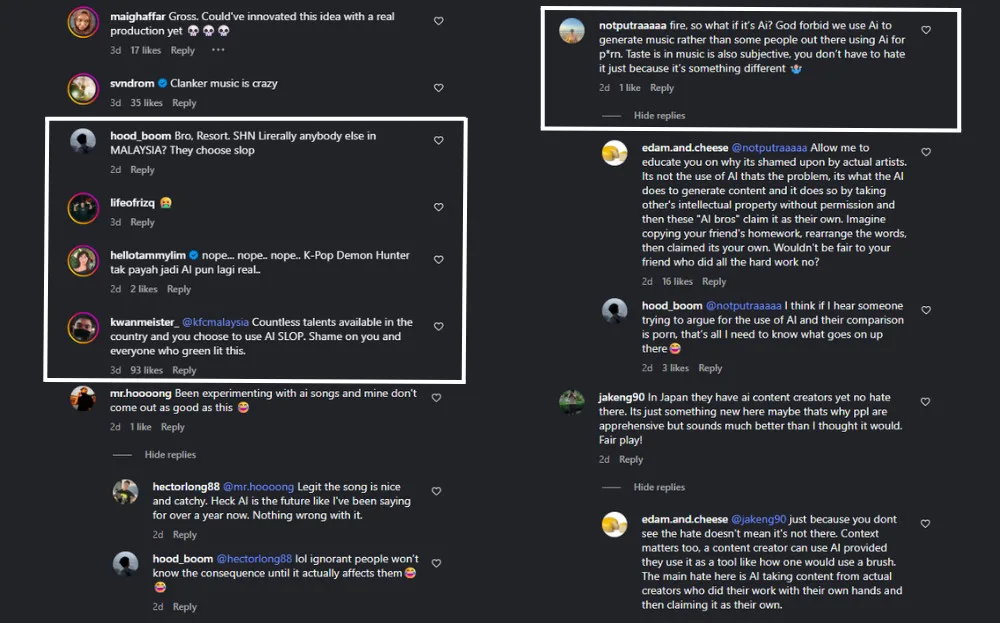The height and width of the screenshot is (623, 1000).
Task: View the 93 likes on kwanmeister_'s comment
Action: click(147, 370)
